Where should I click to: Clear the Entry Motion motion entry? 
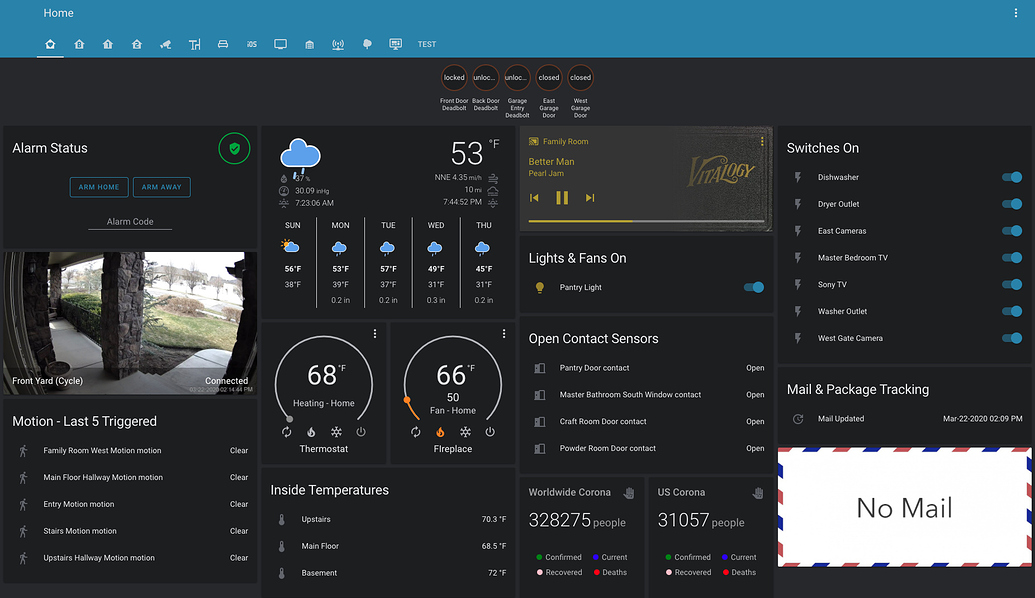(239, 504)
